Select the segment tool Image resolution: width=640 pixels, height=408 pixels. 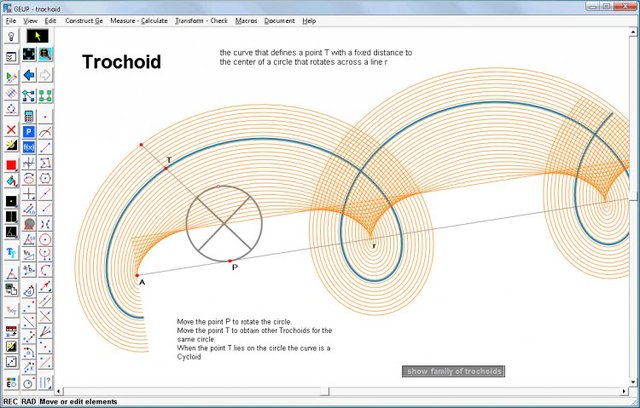click(x=45, y=147)
